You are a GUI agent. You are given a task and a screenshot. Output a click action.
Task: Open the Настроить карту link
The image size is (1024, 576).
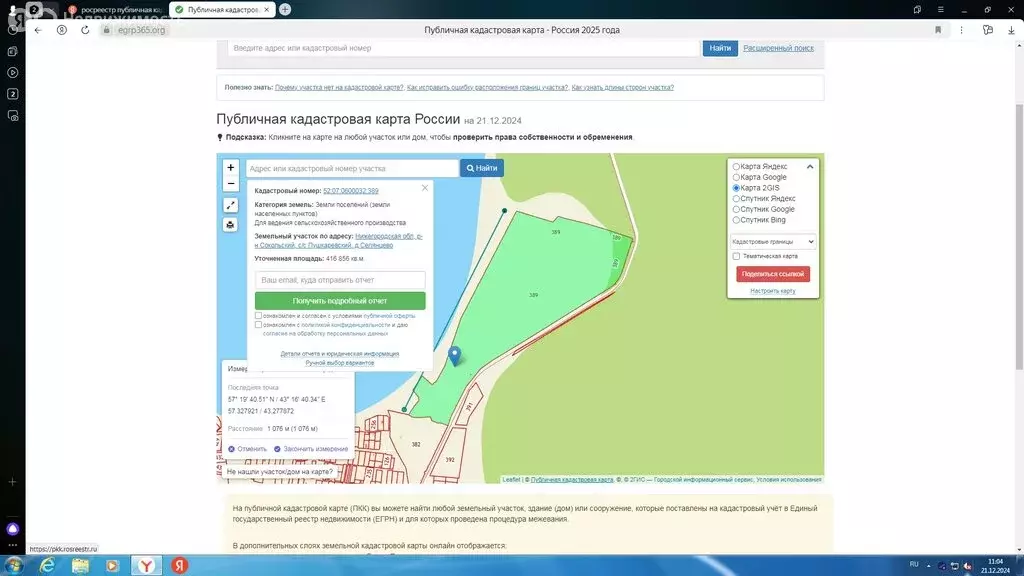click(773, 291)
